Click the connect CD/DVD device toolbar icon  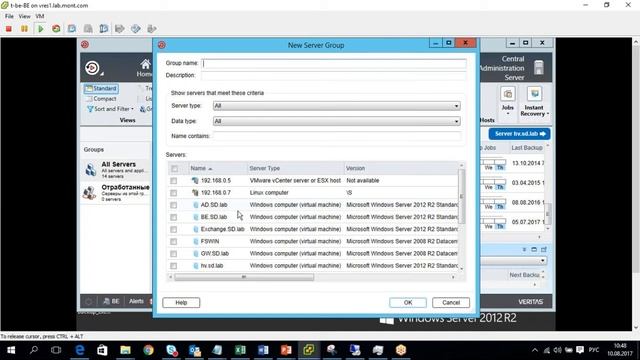[136, 29]
